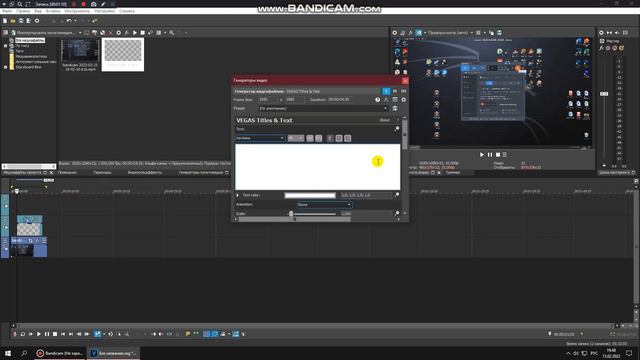The height and width of the screenshot is (360, 640).
Task: Expand the Text color disclosure triangle
Action: pos(238,196)
